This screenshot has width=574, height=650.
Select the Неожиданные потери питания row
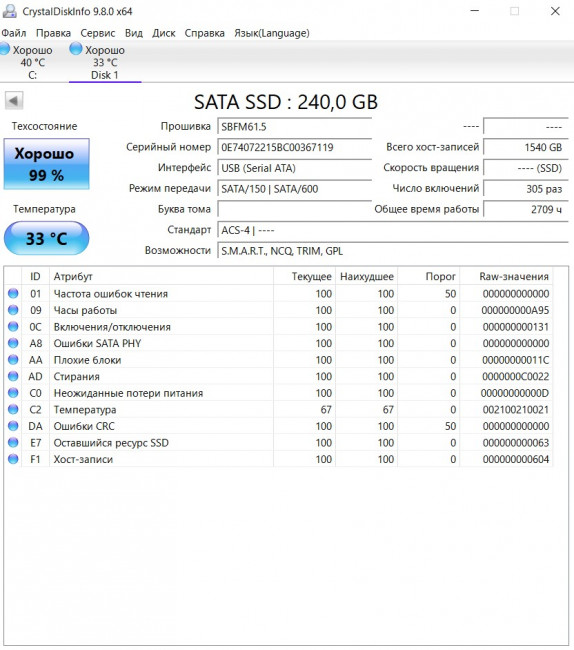279,393
